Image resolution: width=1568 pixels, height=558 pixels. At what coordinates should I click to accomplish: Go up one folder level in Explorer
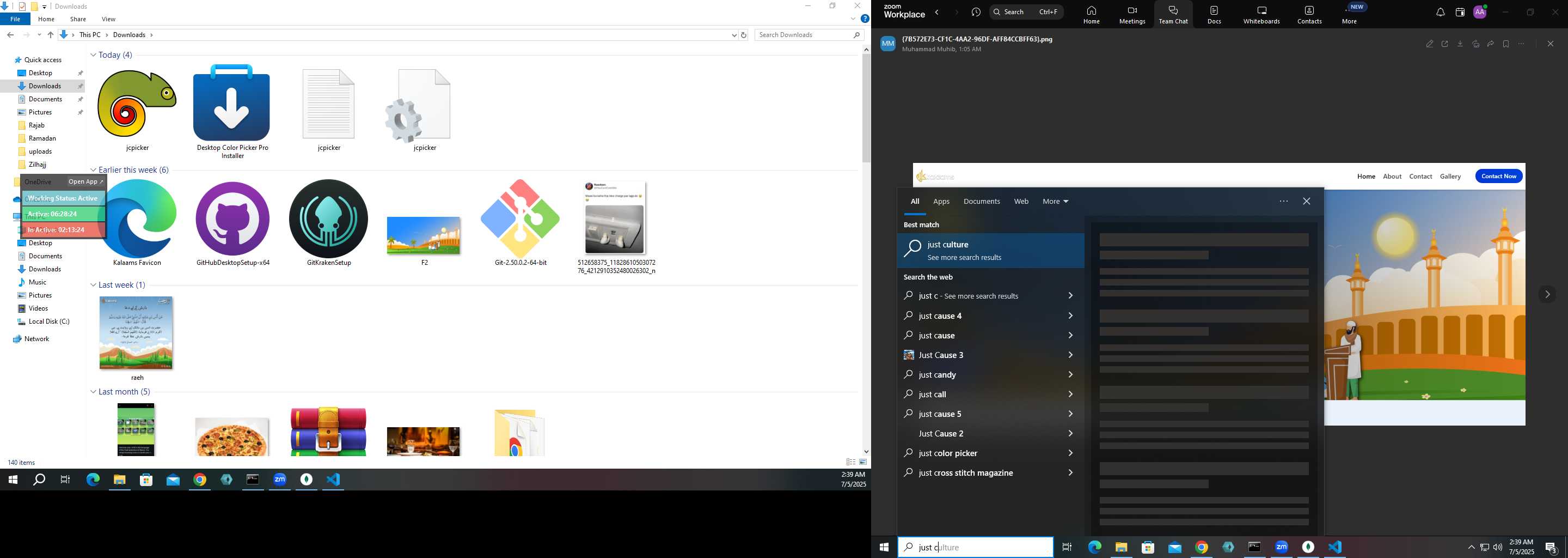51,35
